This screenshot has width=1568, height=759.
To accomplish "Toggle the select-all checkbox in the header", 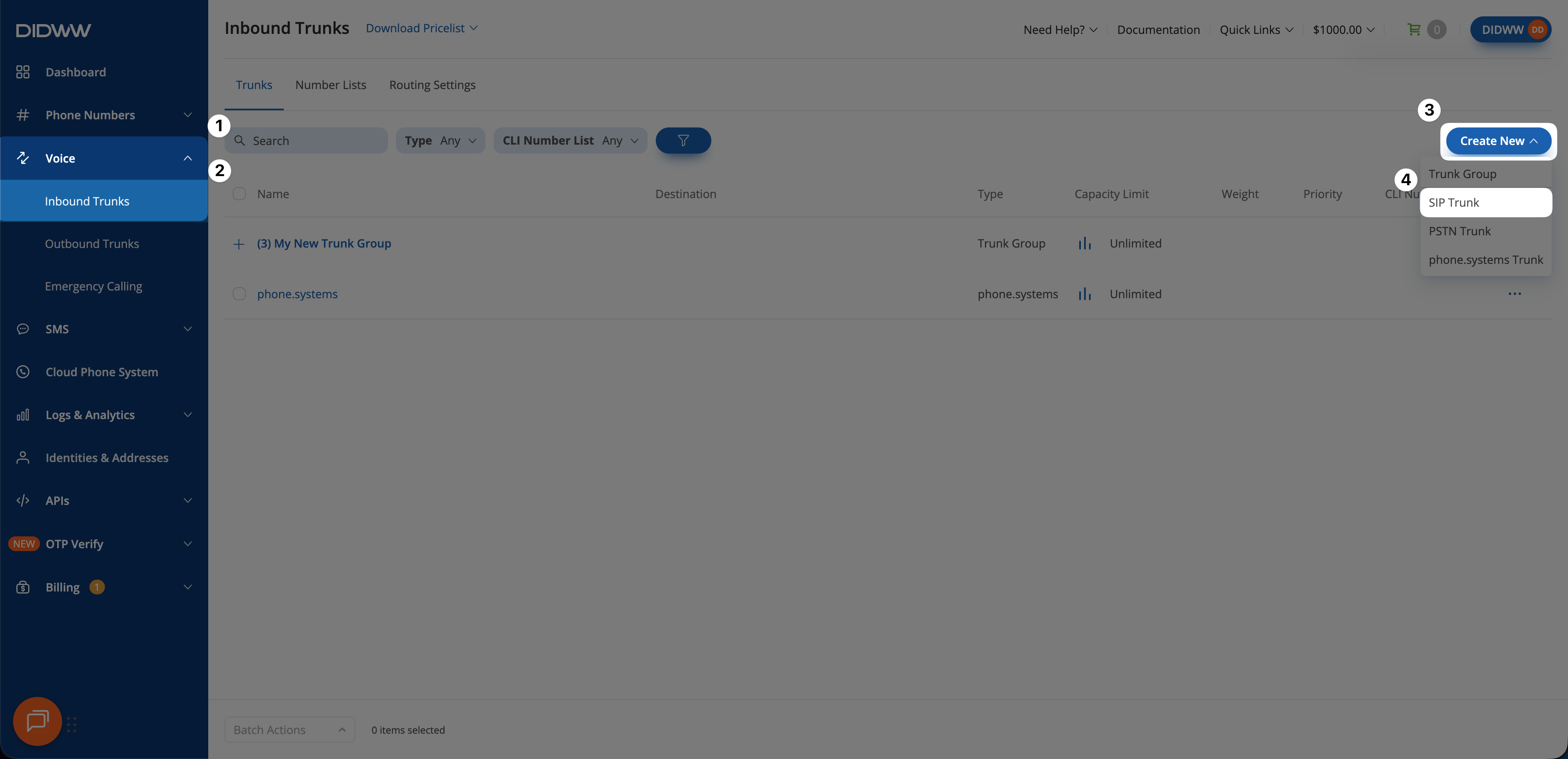I will click(239, 194).
